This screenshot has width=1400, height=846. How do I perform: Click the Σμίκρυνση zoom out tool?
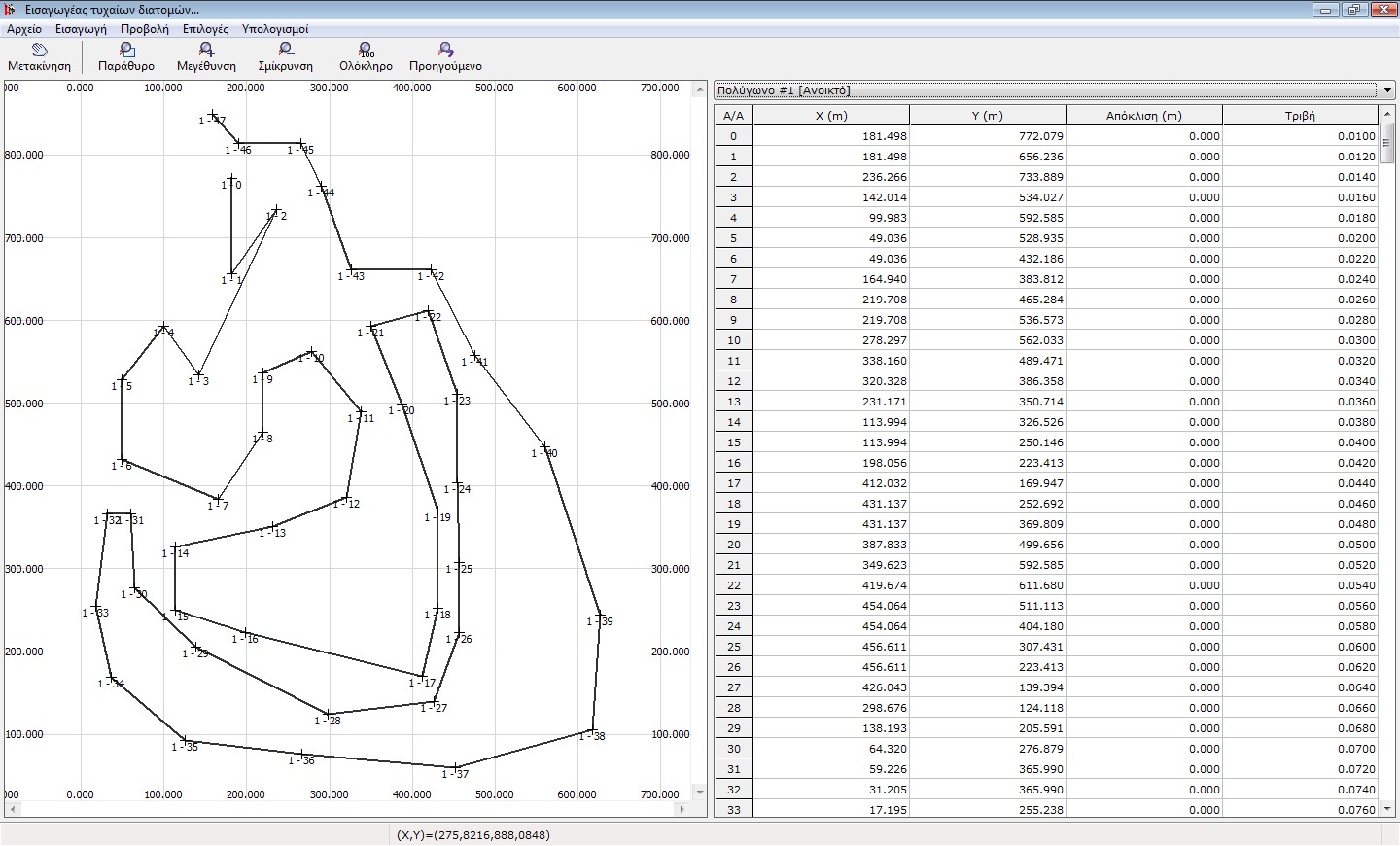(x=285, y=56)
